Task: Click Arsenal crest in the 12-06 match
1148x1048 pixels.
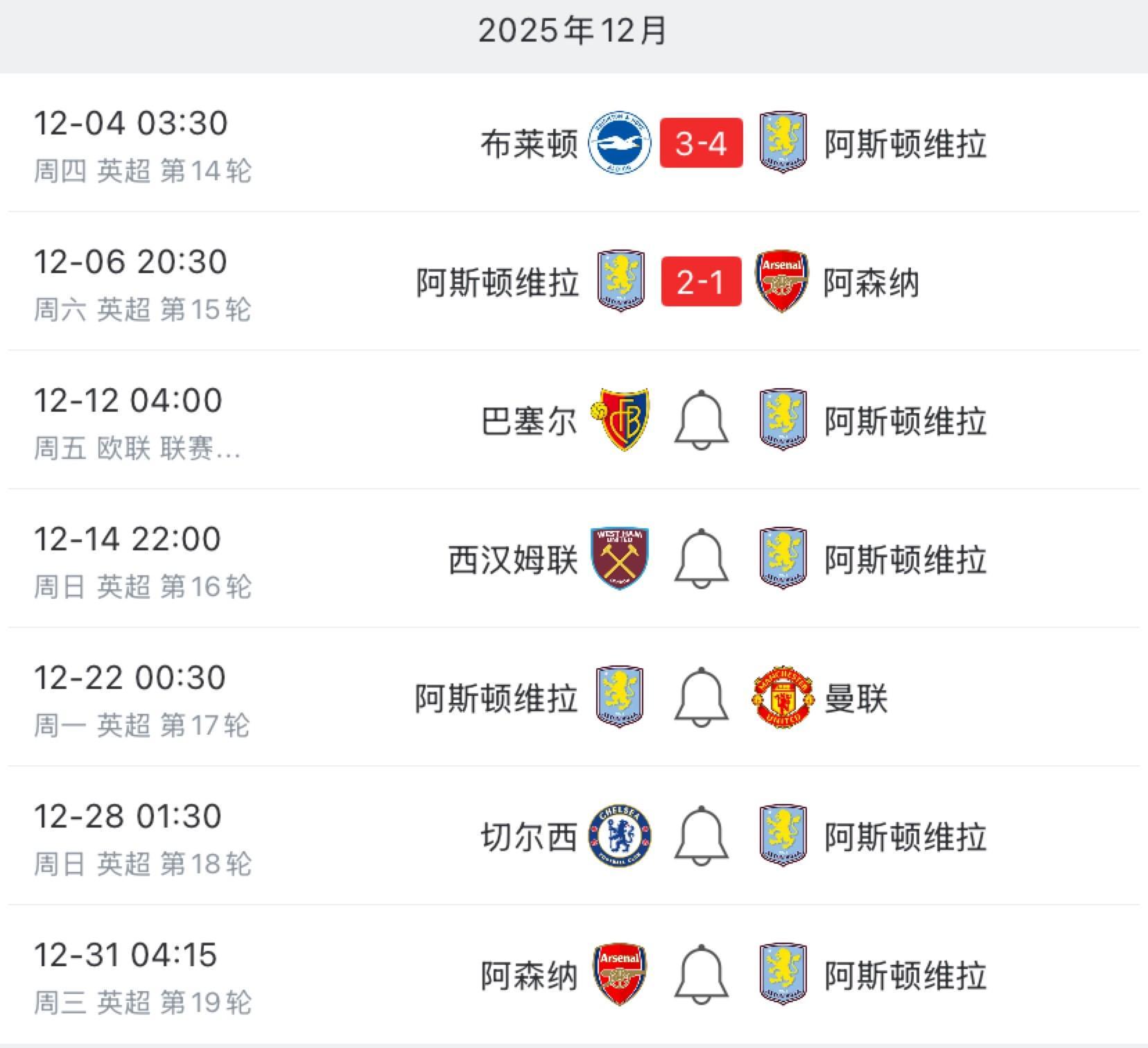Action: [782, 281]
